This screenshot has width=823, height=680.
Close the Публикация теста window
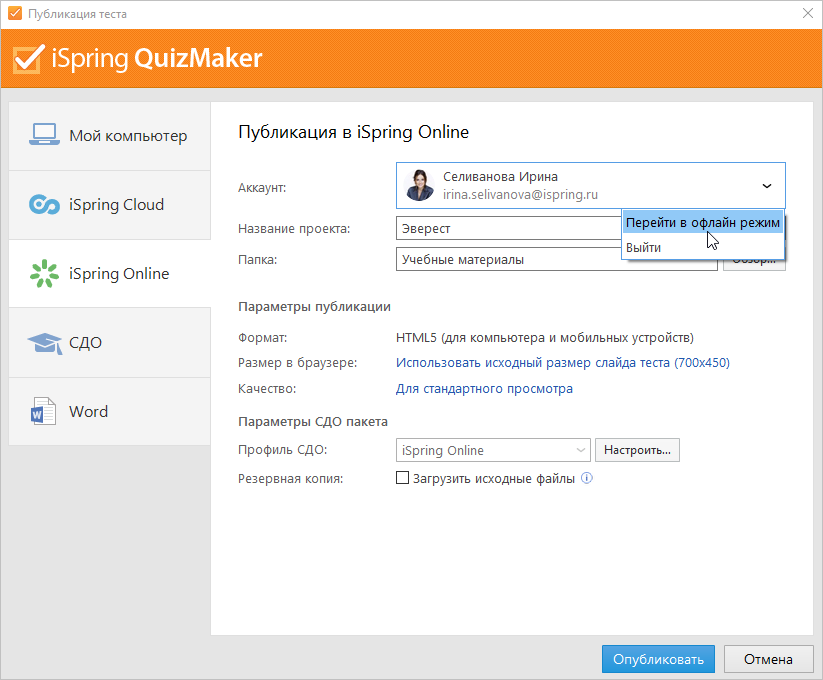[x=808, y=13]
